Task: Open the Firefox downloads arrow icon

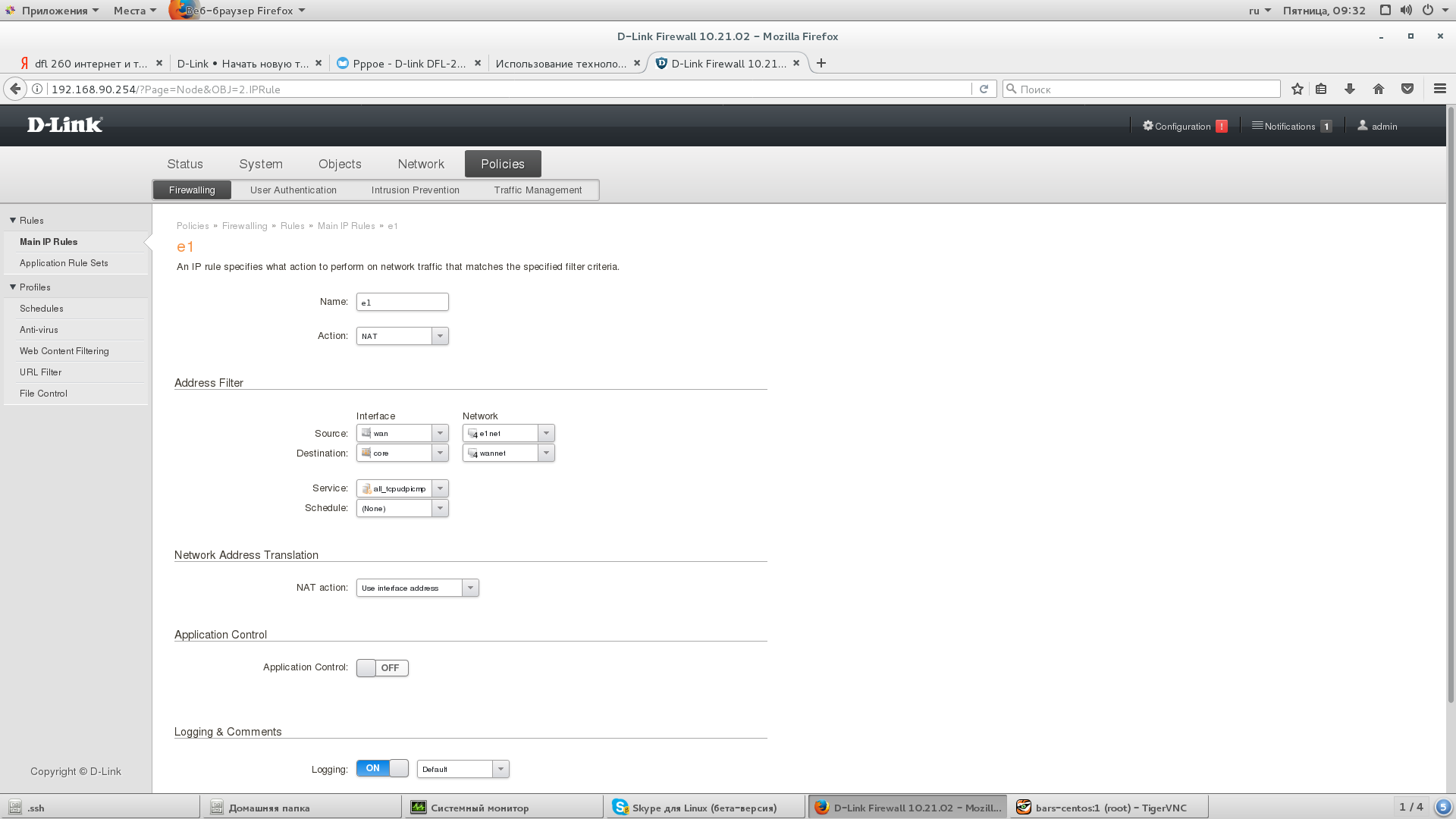Action: (1350, 89)
